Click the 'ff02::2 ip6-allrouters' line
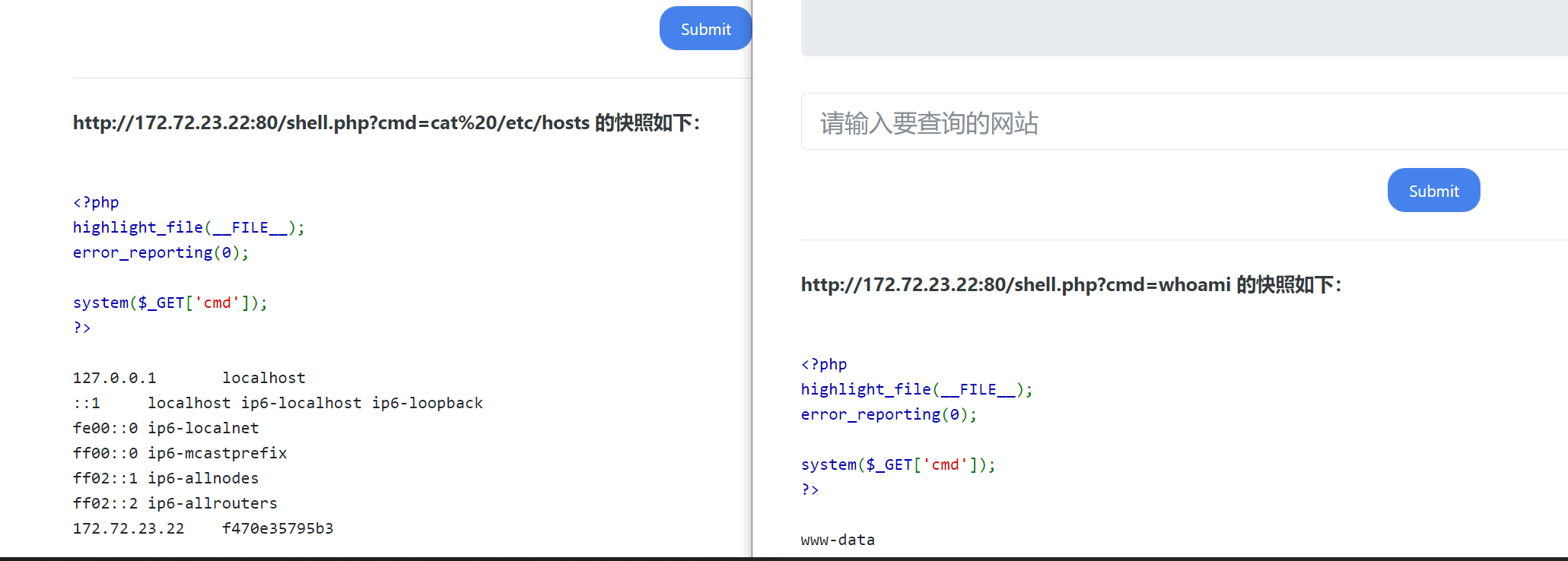 [x=175, y=503]
